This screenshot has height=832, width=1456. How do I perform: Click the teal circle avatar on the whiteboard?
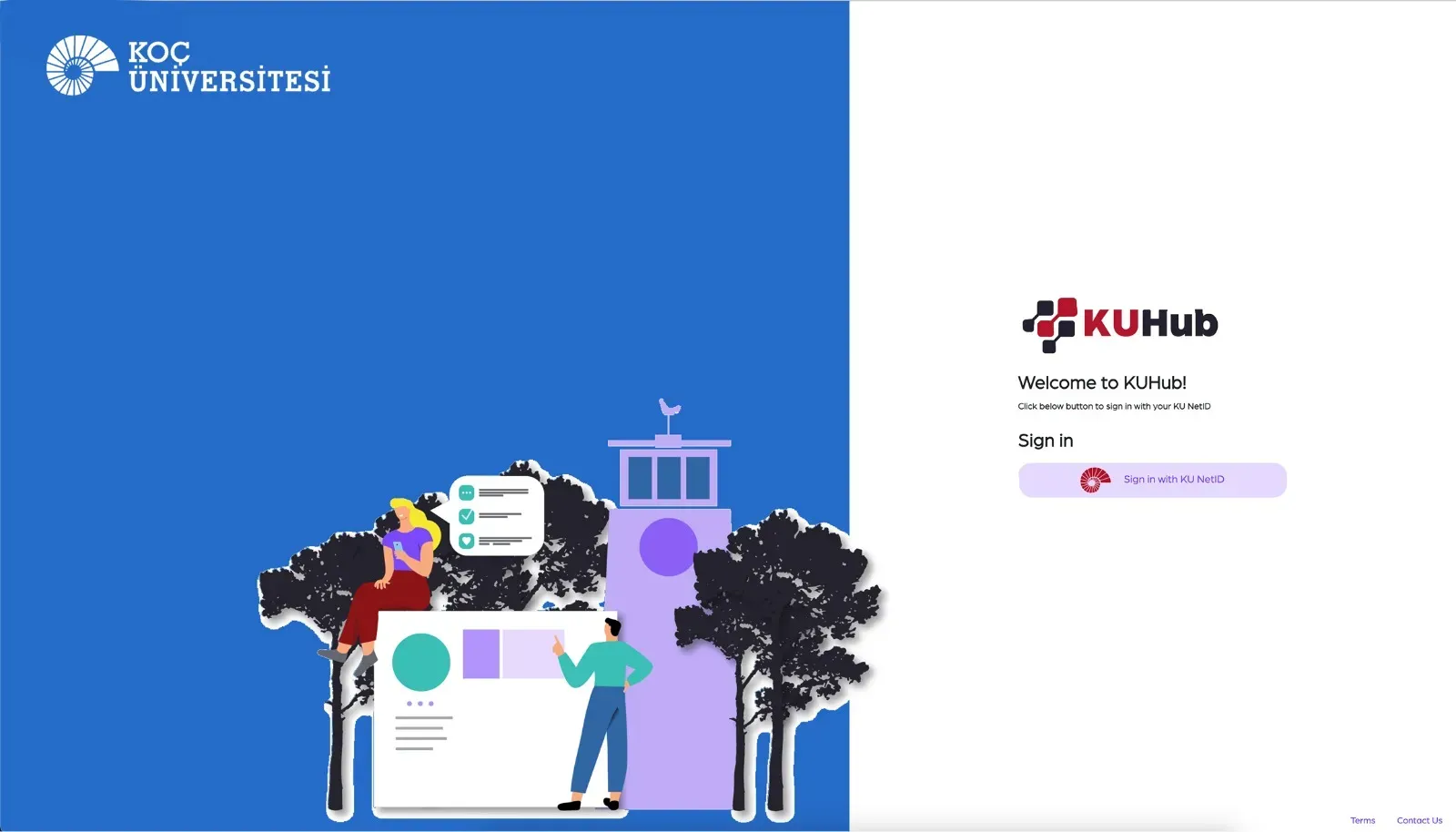[420, 662]
